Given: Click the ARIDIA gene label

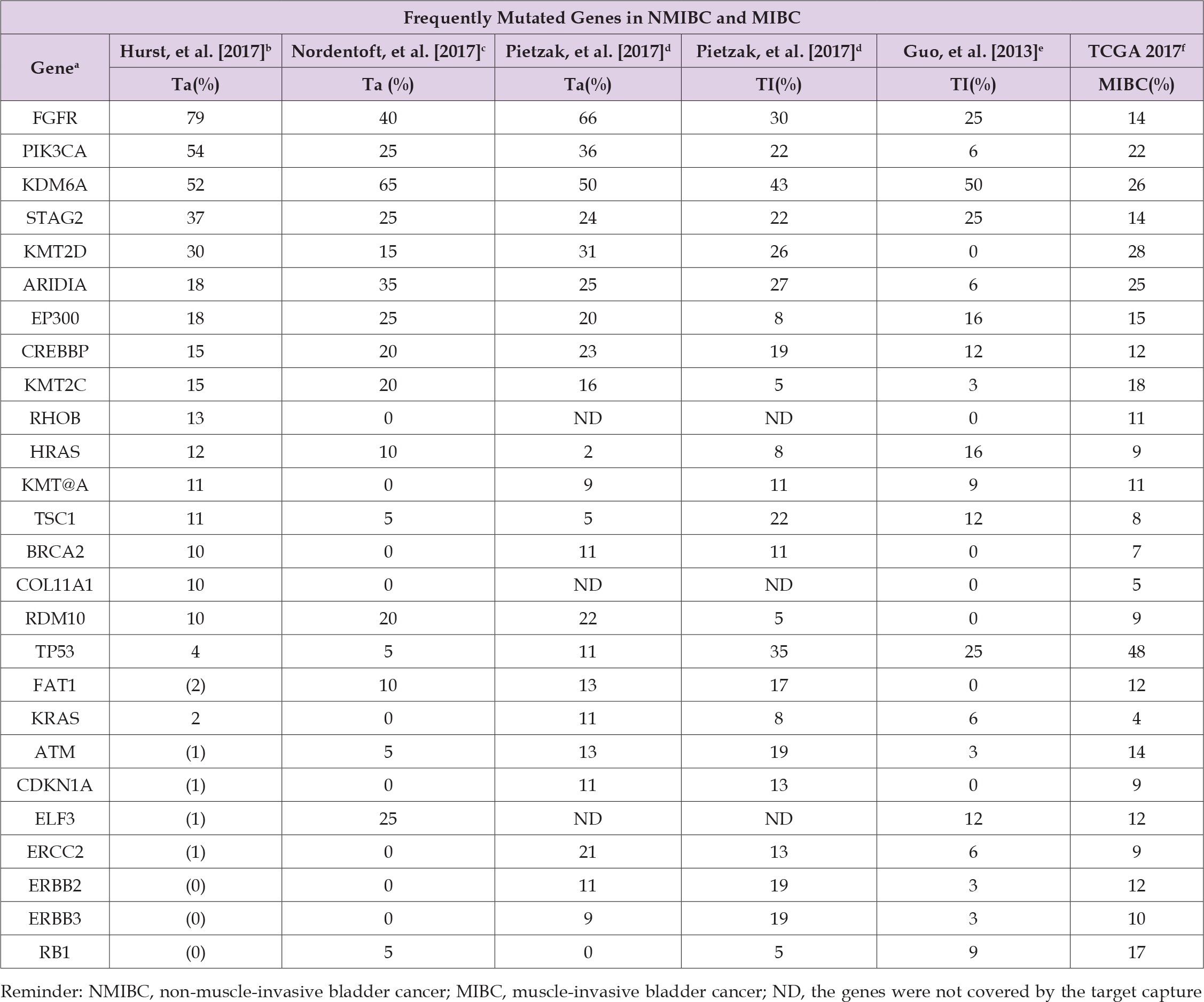Looking at the screenshot, I should pos(54,285).
